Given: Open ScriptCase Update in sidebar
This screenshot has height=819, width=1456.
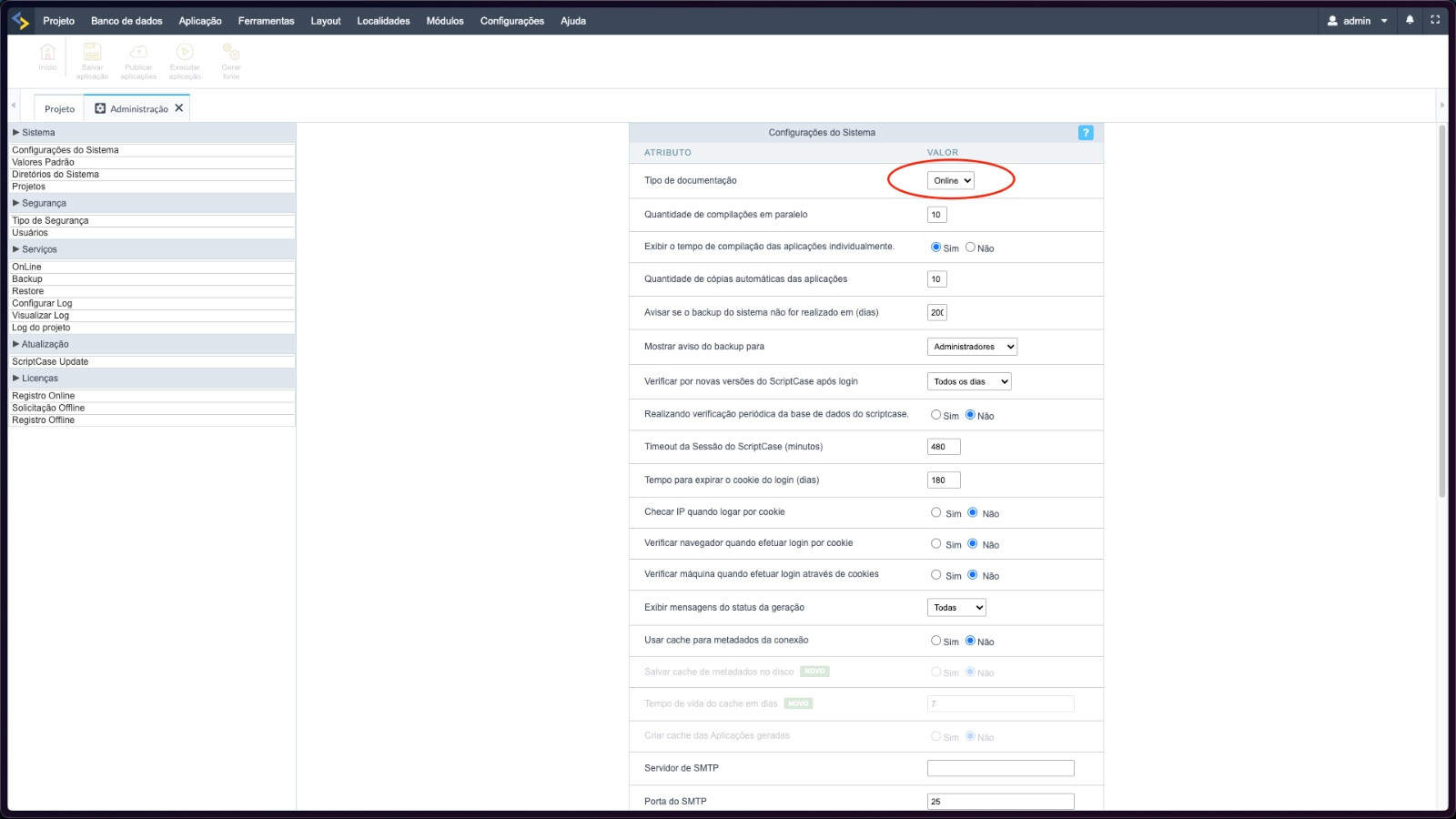Looking at the screenshot, I should click(50, 362).
